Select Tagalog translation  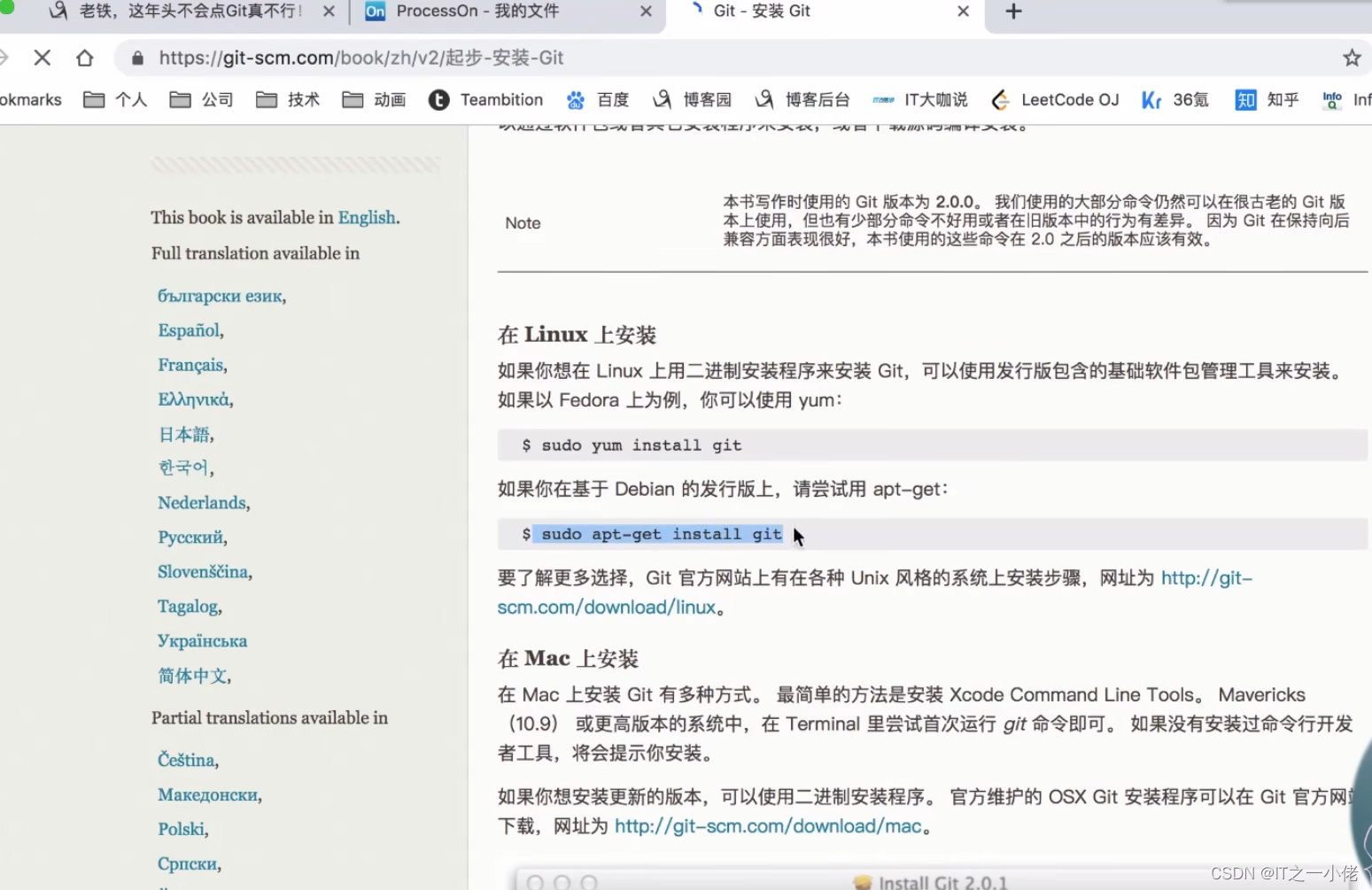[x=188, y=607]
